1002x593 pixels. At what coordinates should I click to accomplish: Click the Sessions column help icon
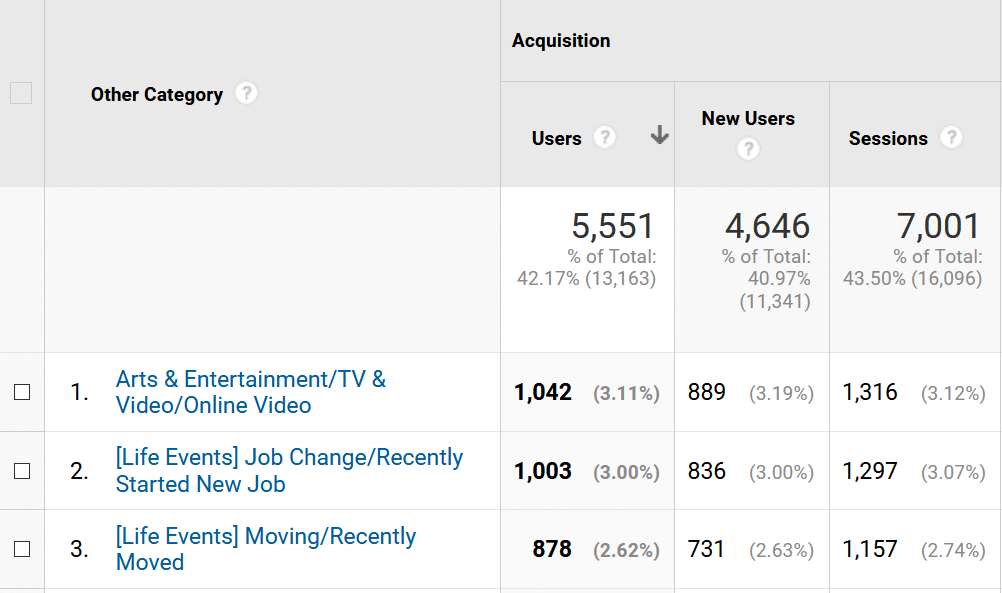click(951, 137)
